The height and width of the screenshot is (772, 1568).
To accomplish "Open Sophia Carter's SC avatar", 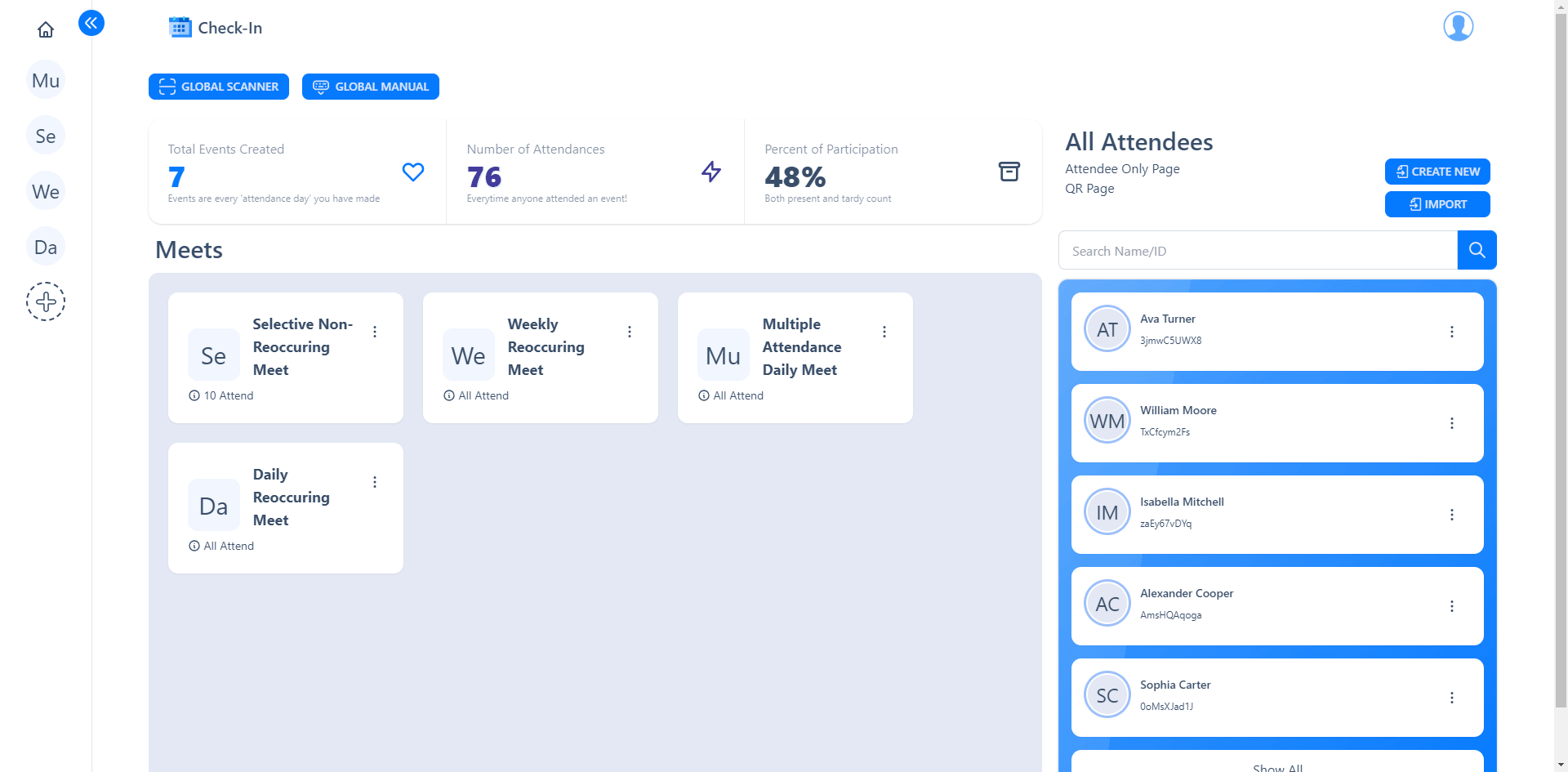I will (1107, 695).
